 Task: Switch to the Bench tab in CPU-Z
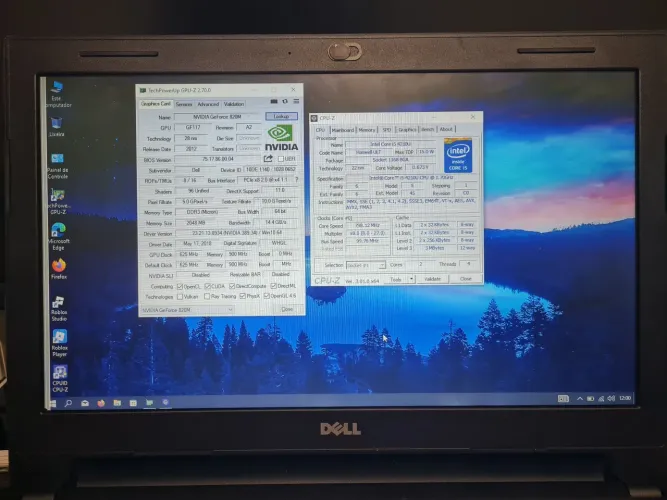tap(428, 129)
